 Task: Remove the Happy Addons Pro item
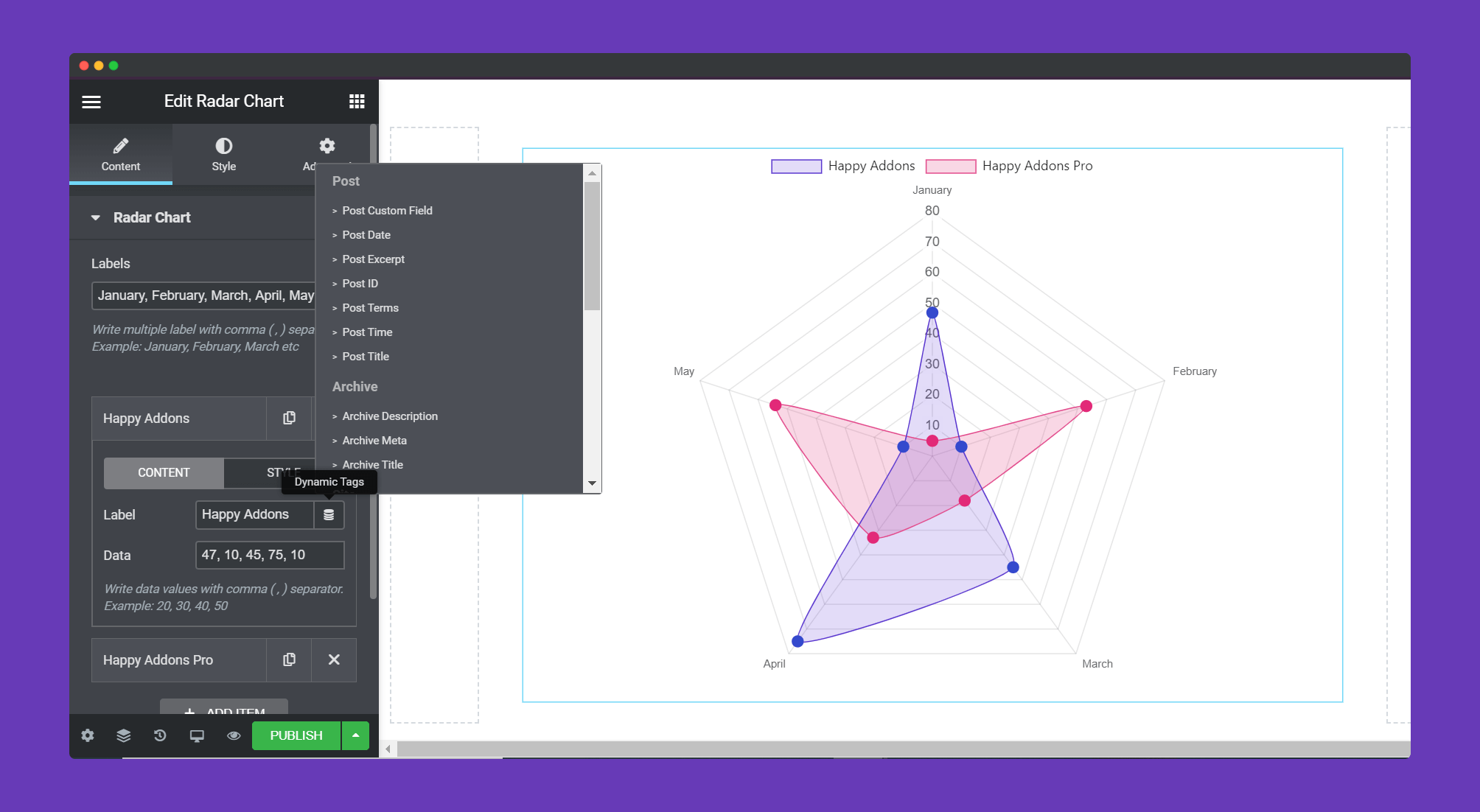[334, 659]
